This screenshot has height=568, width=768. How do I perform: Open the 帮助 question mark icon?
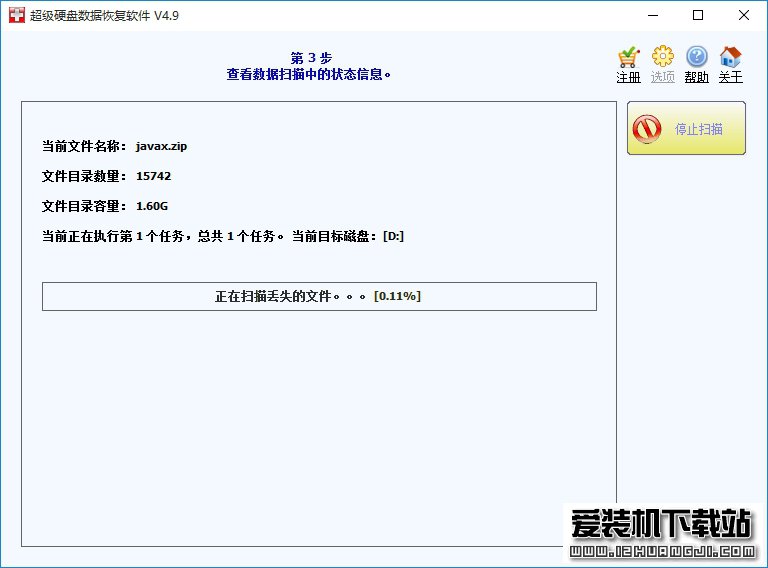click(x=696, y=57)
